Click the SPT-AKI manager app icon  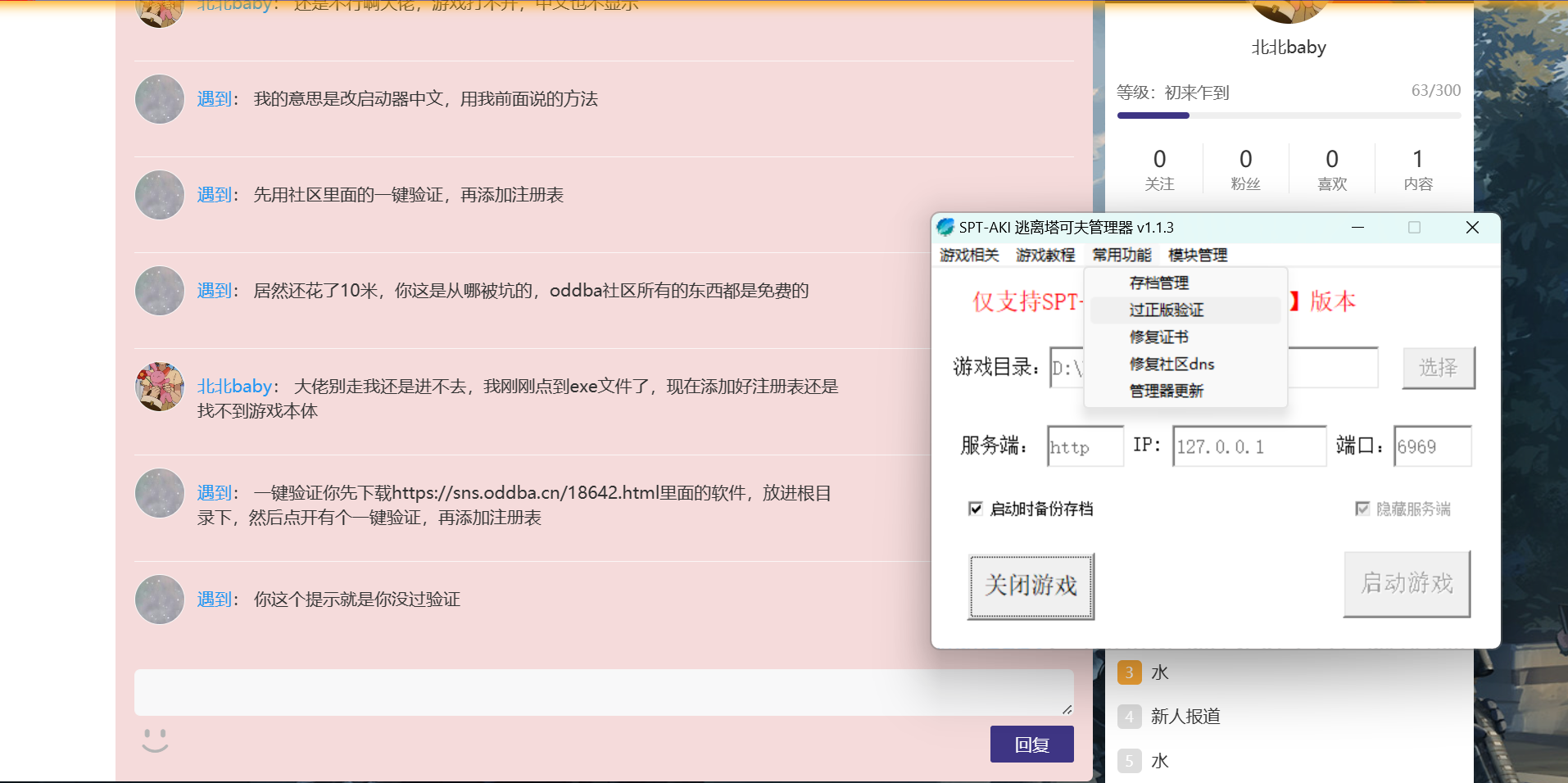945,227
